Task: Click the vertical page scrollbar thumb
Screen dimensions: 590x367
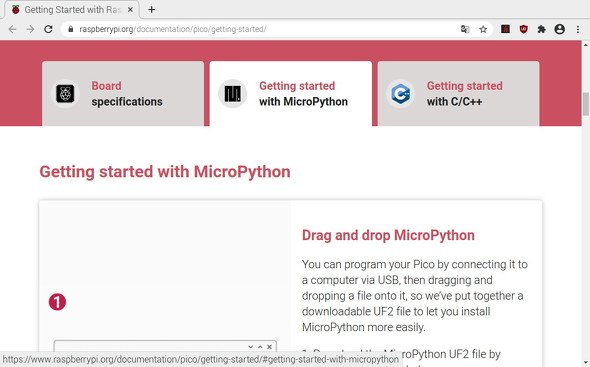Action: (x=585, y=104)
